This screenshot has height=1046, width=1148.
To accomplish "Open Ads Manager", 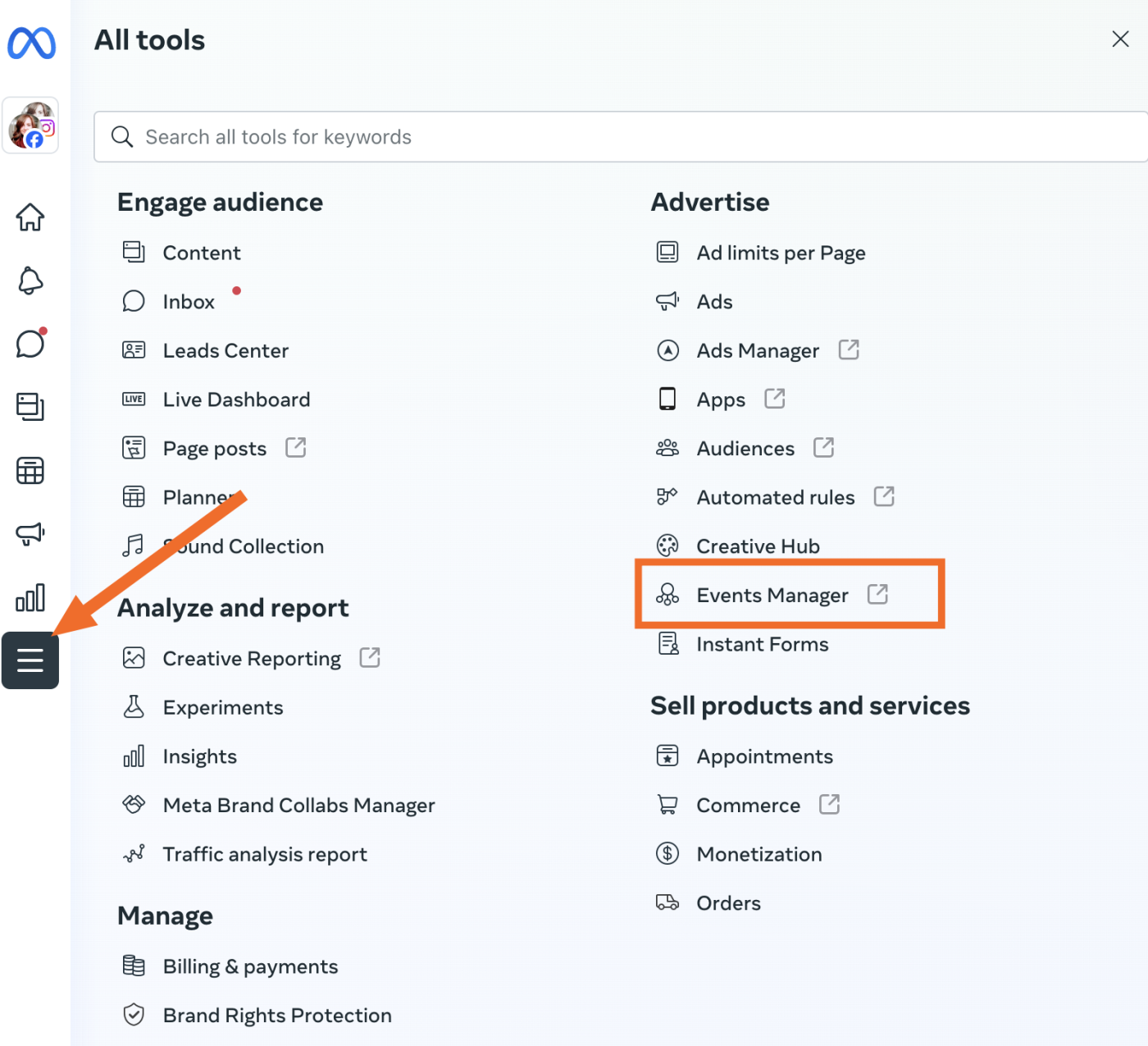I will pos(758,351).
